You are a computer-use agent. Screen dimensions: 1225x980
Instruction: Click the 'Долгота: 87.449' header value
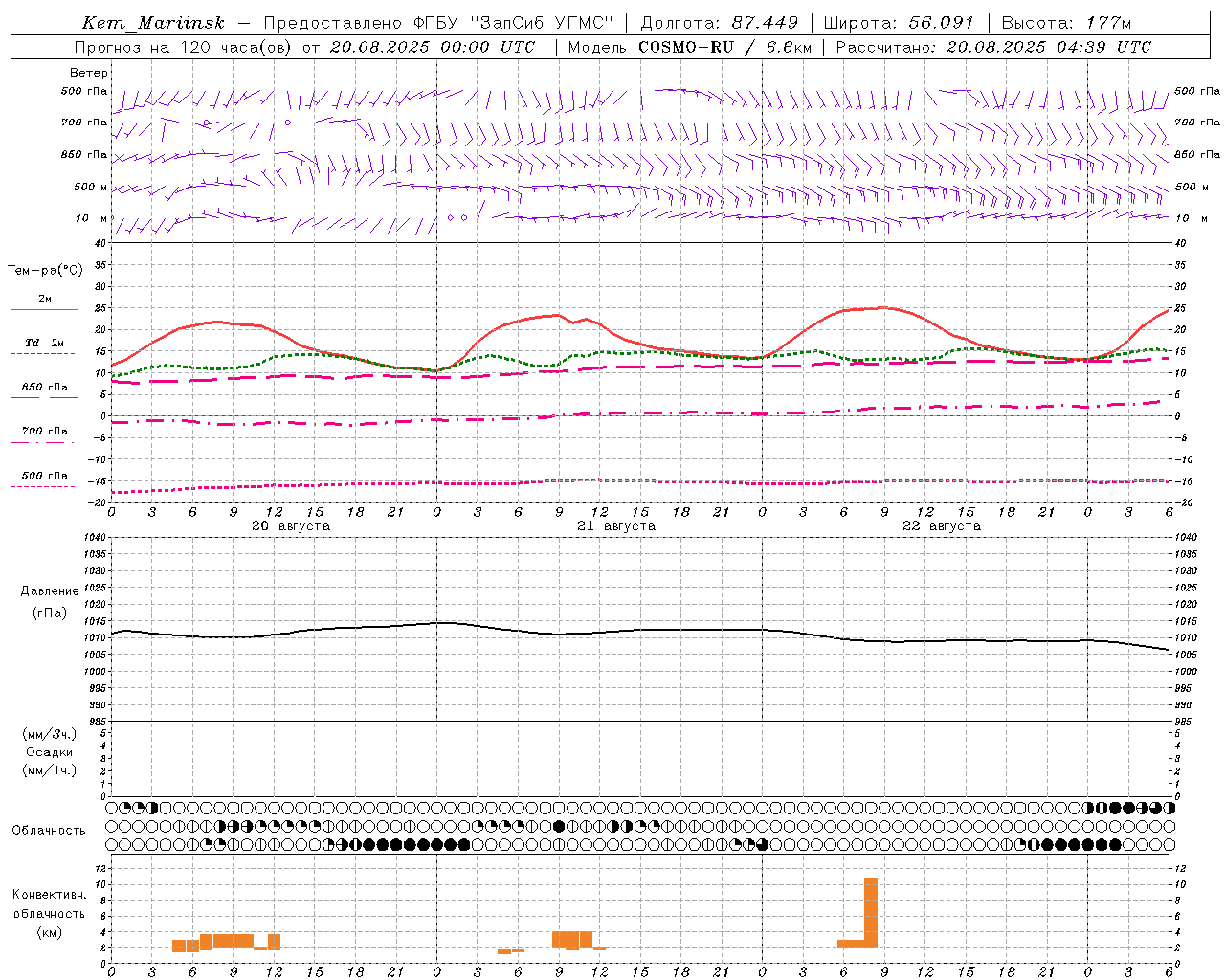(x=720, y=23)
